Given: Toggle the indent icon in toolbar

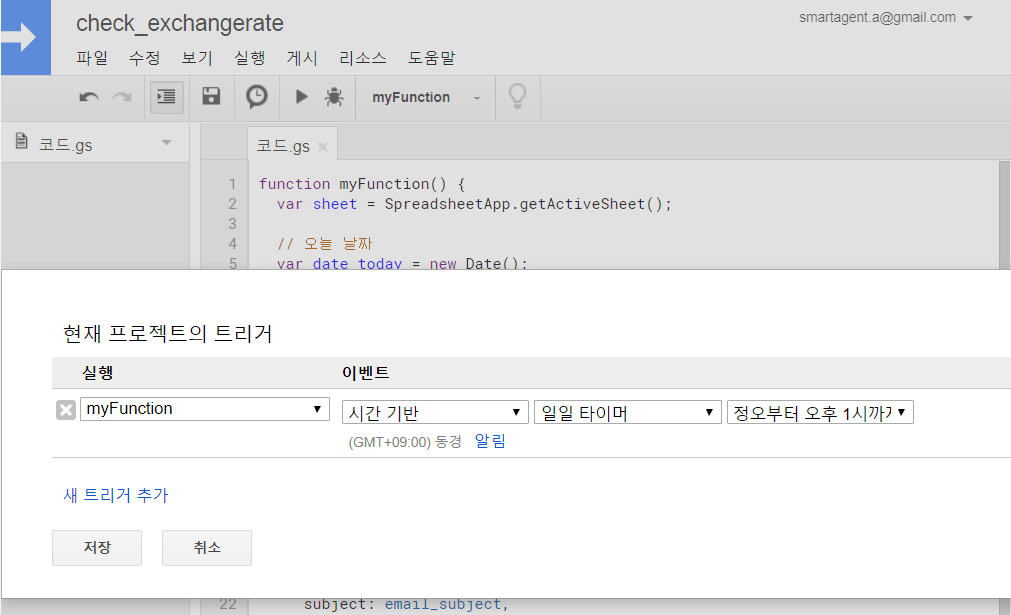Looking at the screenshot, I should 166,97.
